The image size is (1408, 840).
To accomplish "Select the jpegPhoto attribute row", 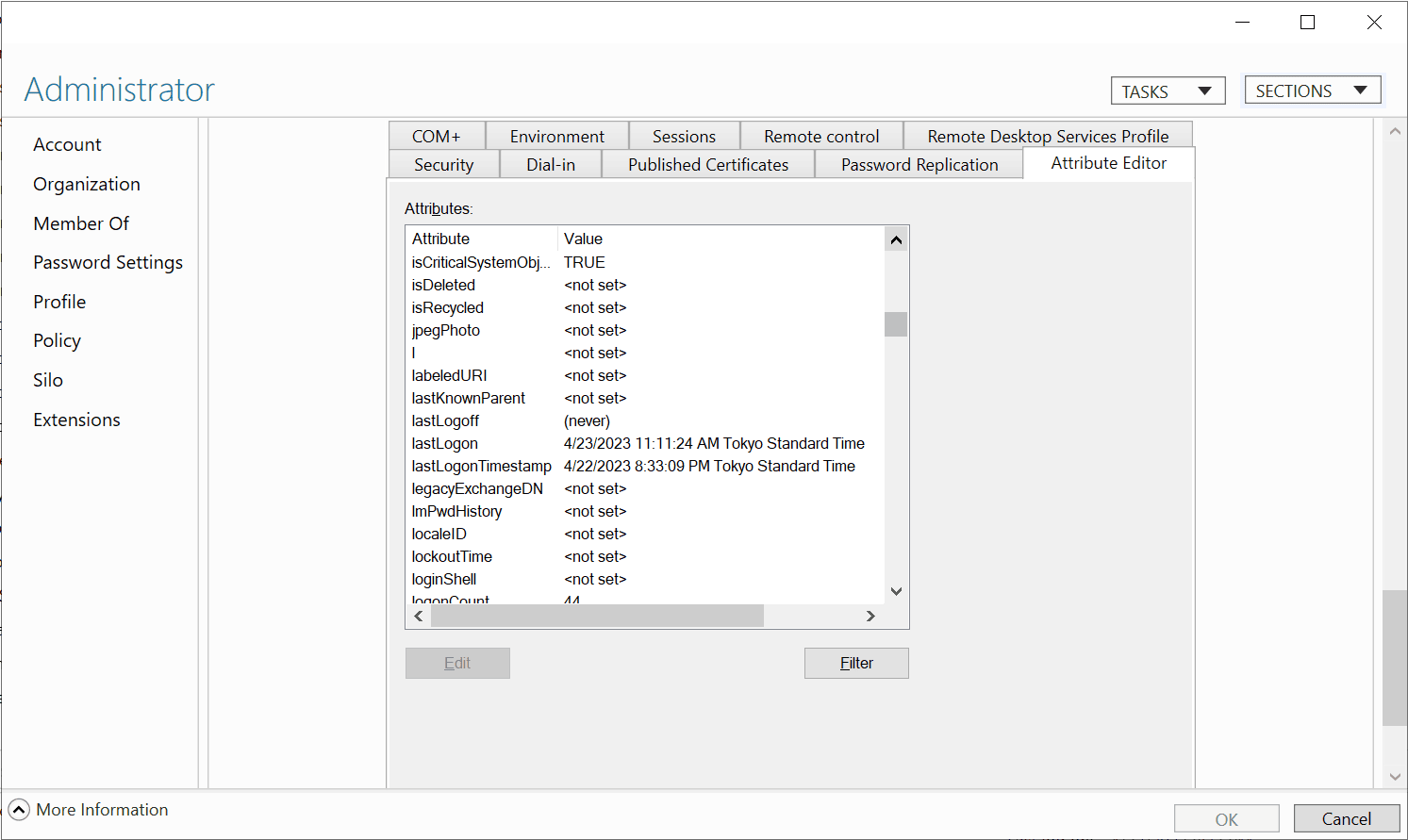I will (x=645, y=330).
